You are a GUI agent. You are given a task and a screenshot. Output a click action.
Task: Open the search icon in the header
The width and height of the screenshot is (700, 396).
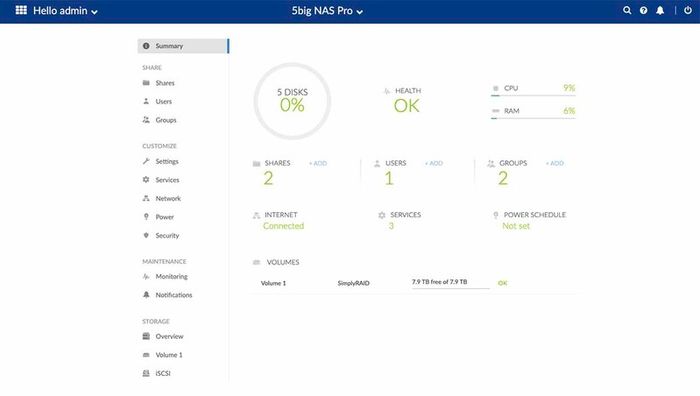627,10
